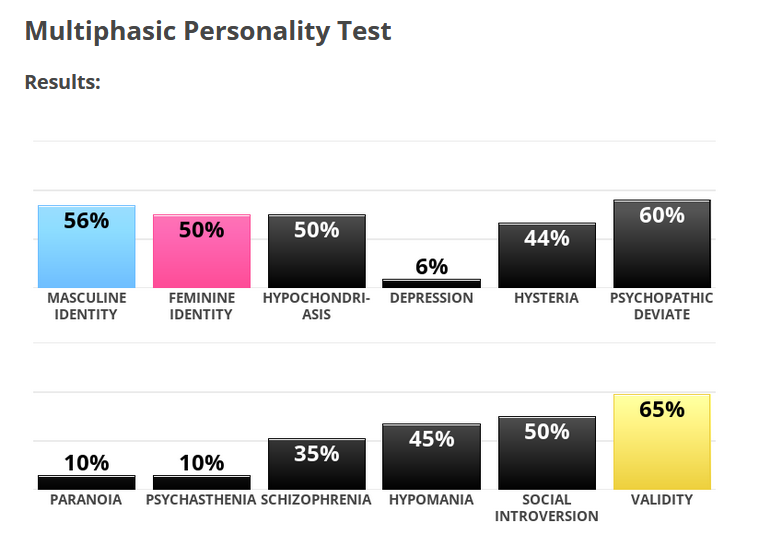Select the Hypochondriasis 50% bar
The image size is (760, 545).
coord(316,251)
